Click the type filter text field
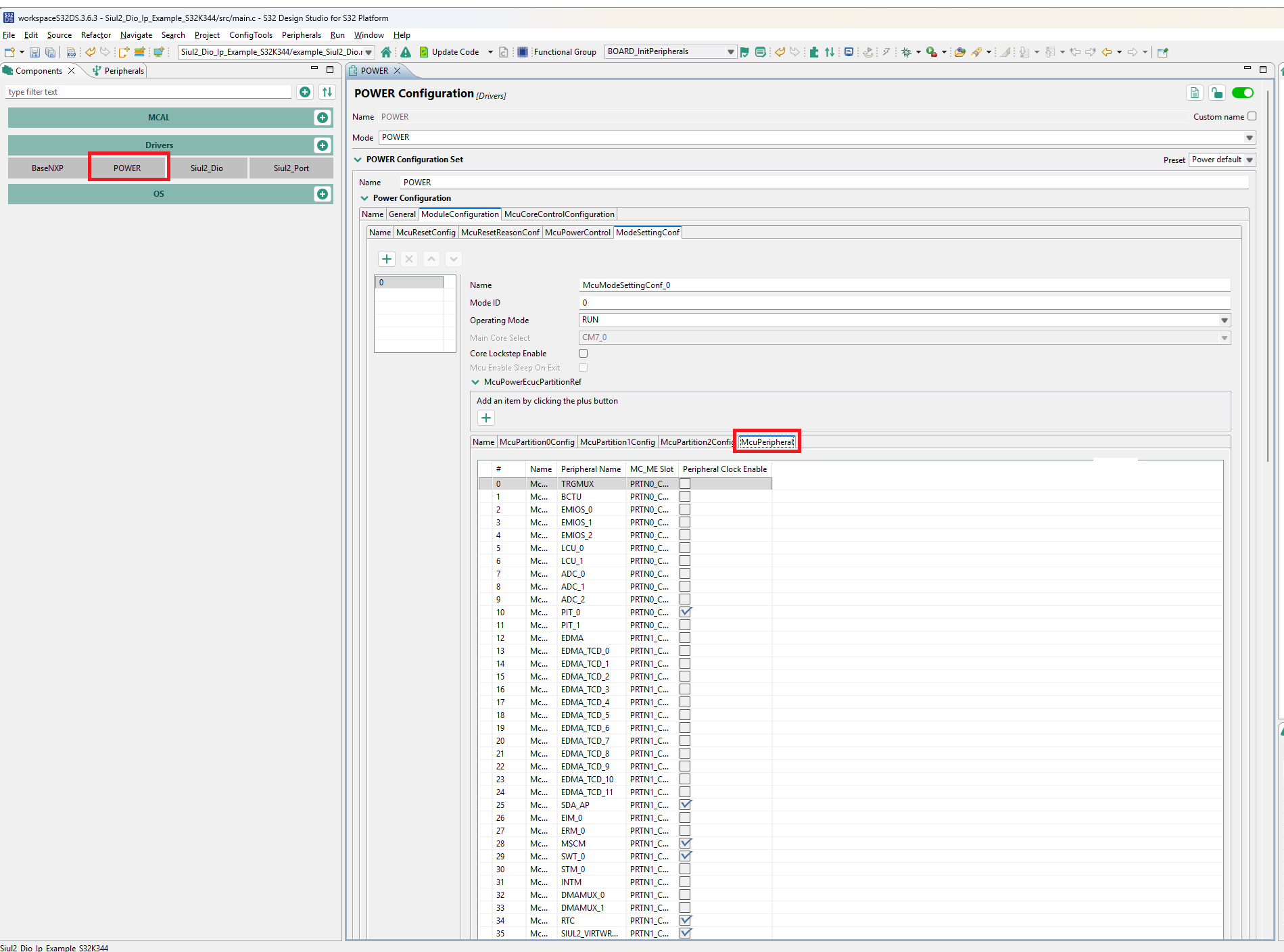 [149, 92]
